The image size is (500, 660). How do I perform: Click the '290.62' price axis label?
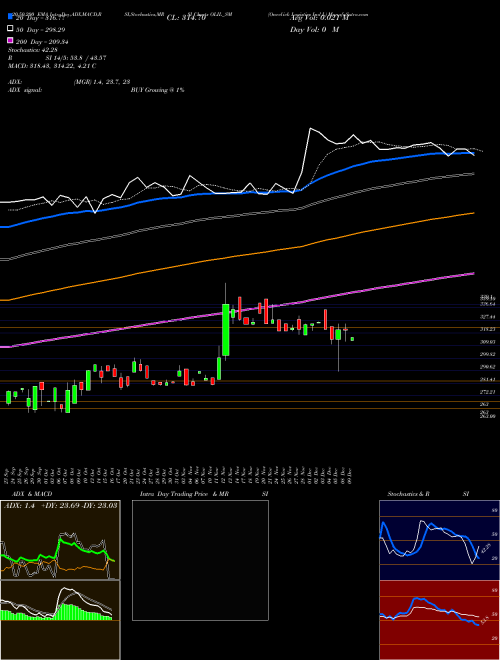(487, 367)
